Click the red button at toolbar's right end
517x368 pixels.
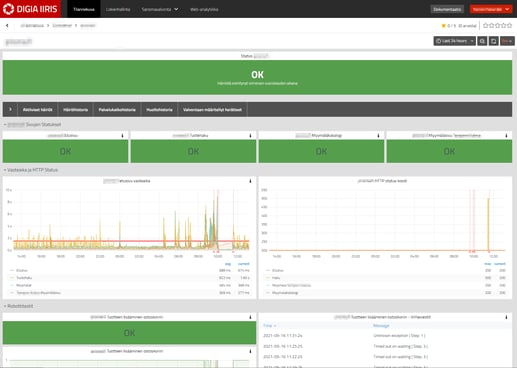click(507, 41)
